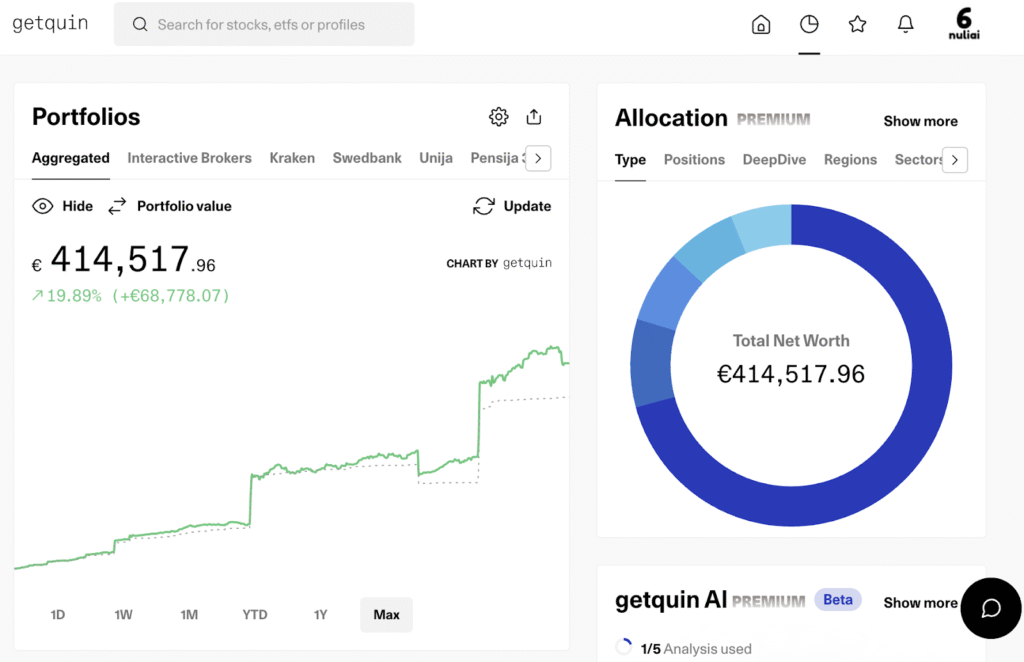The width and height of the screenshot is (1024, 662).
Task: Open the Regions allocation tab
Action: tap(850, 160)
